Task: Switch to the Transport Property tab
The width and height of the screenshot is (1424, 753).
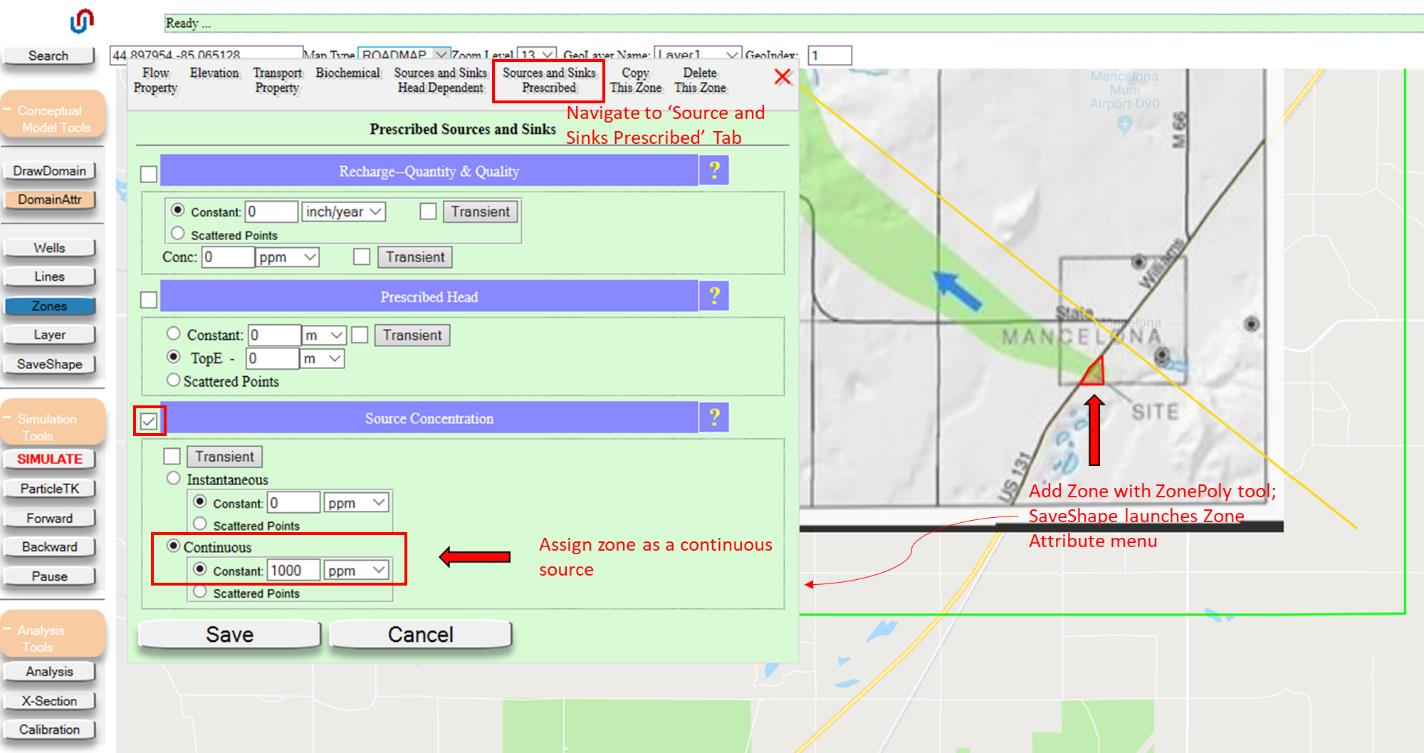Action: pos(277,80)
